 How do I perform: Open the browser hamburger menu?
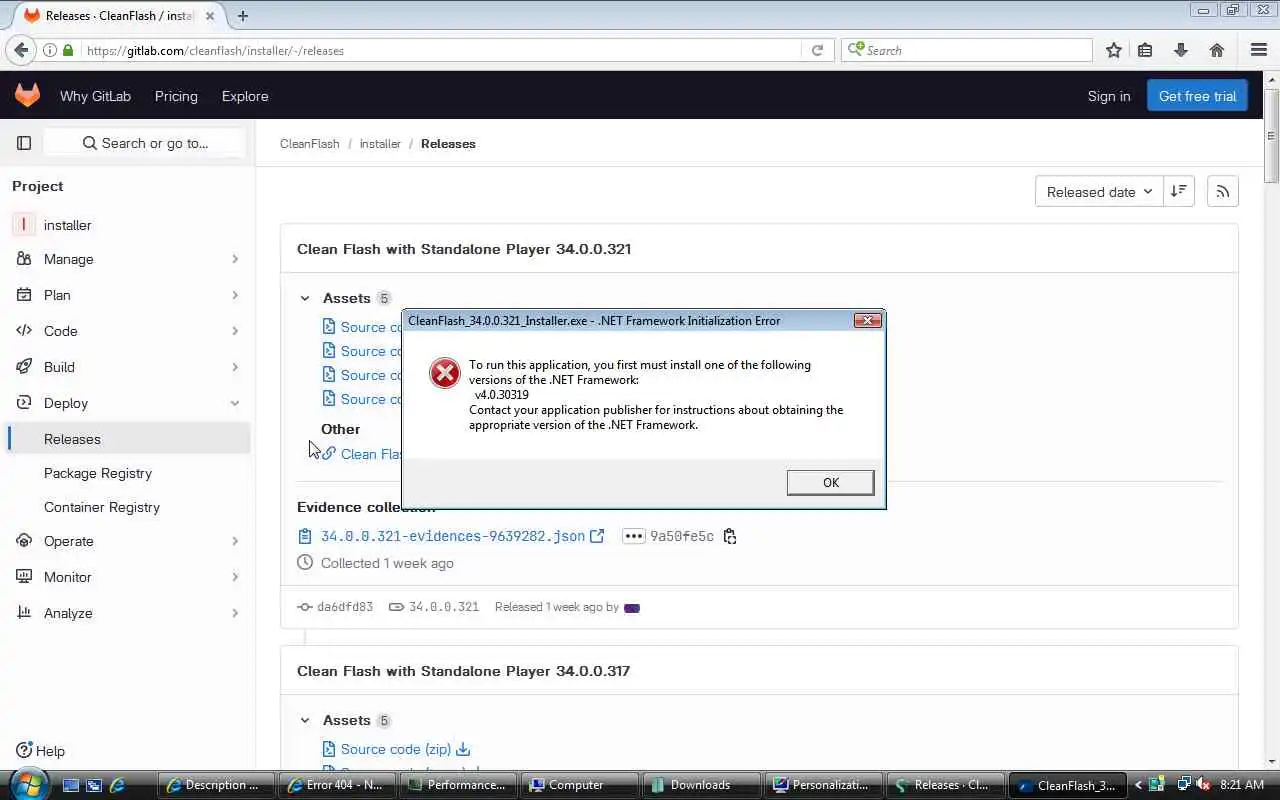(x=1259, y=50)
